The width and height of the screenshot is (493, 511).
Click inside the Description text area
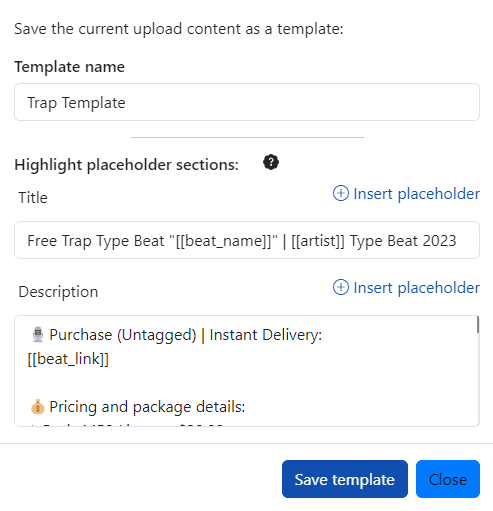(x=247, y=371)
